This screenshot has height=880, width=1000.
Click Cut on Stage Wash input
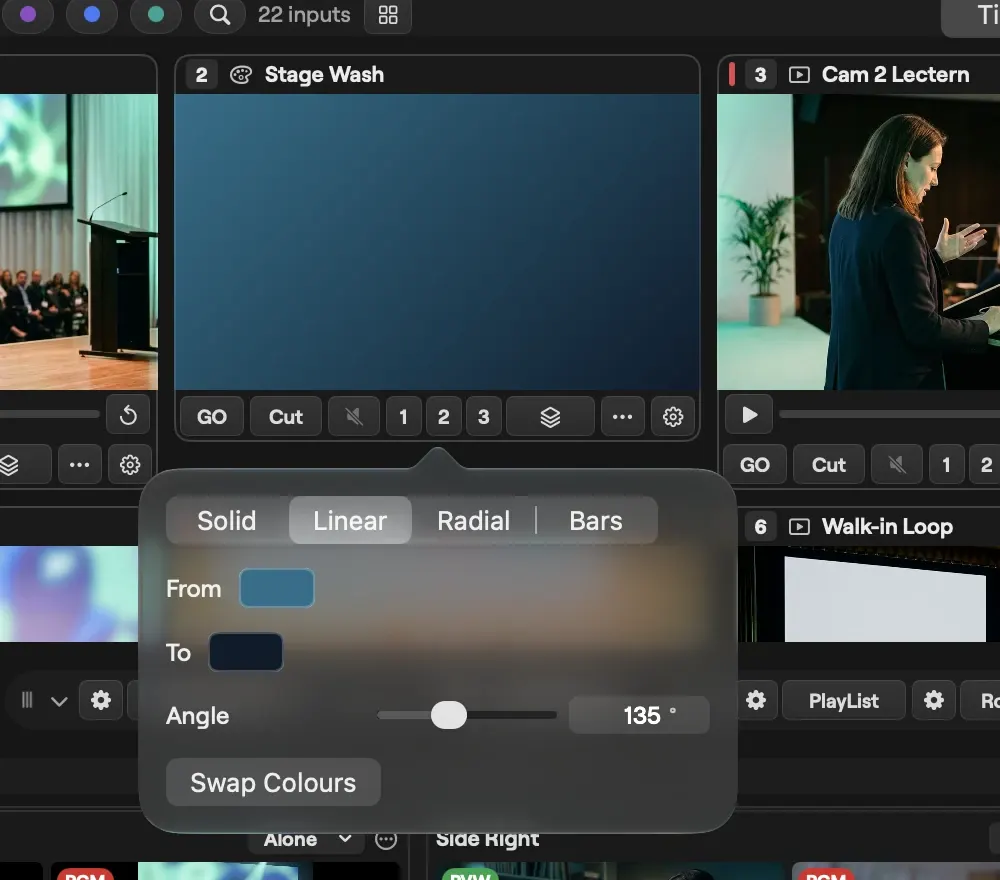point(286,416)
